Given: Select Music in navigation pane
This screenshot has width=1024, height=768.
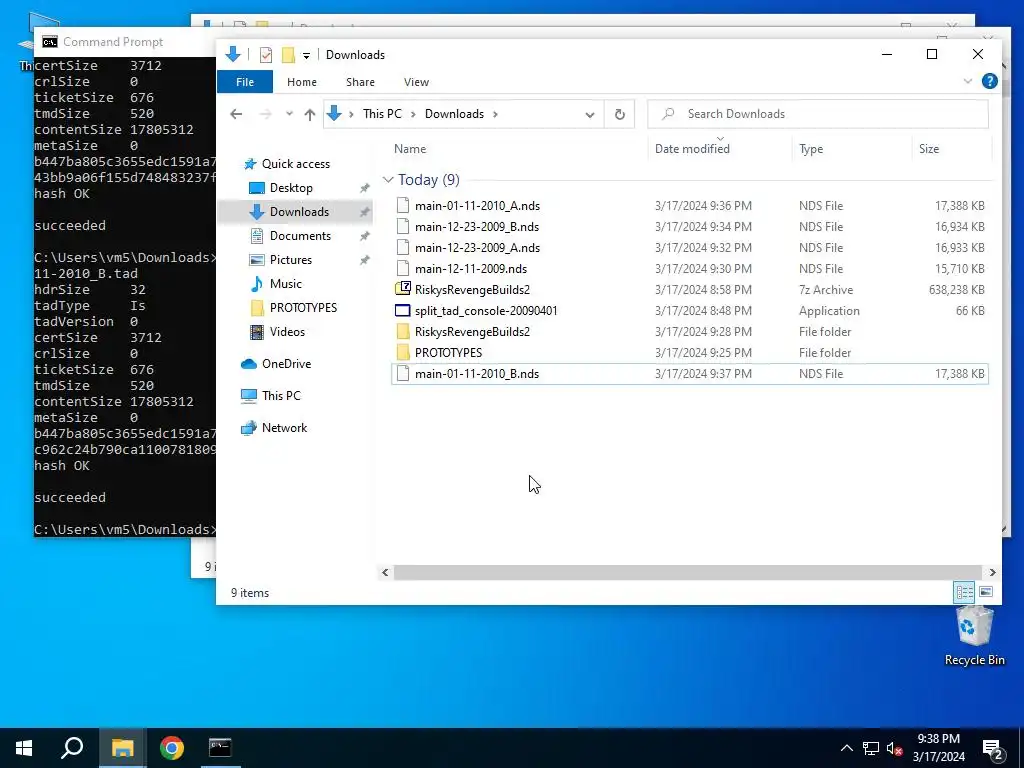Looking at the screenshot, I should point(285,284).
